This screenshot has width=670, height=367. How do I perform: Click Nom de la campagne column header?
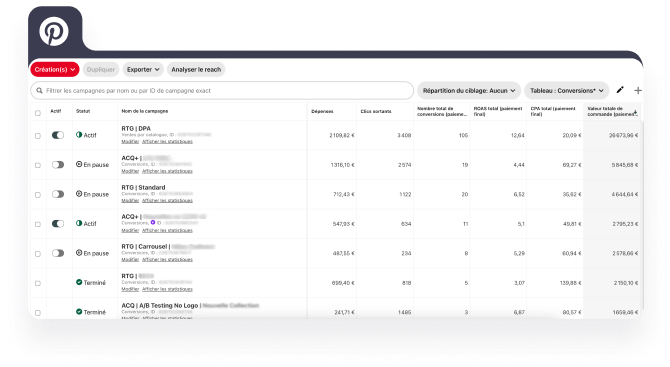pyautogui.click(x=145, y=111)
